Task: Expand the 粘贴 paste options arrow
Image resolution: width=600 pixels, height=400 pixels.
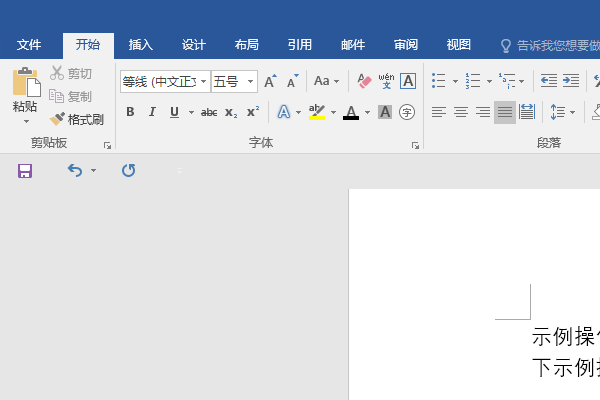Action: point(26,122)
